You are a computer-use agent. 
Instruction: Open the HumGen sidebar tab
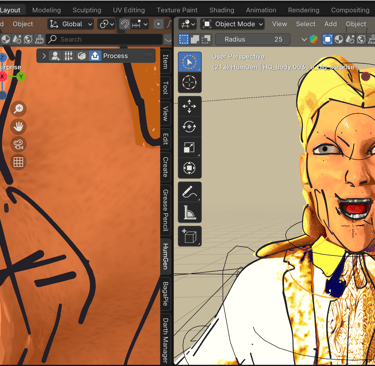pyautogui.click(x=165, y=256)
